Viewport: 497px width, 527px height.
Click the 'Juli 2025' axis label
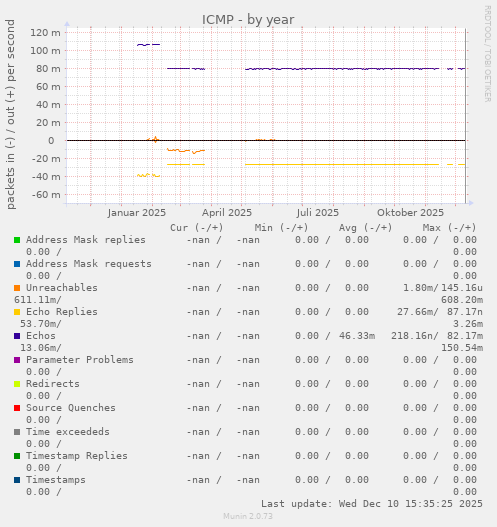point(318,213)
